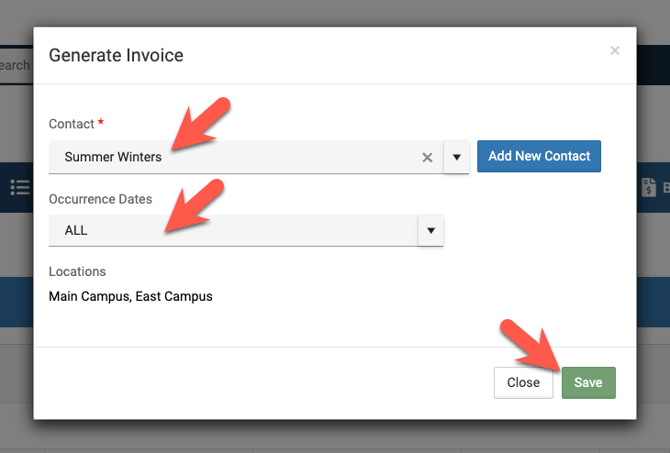Clear the selected contact Summer Winters
Viewport: 670px width, 453px height.
427,157
